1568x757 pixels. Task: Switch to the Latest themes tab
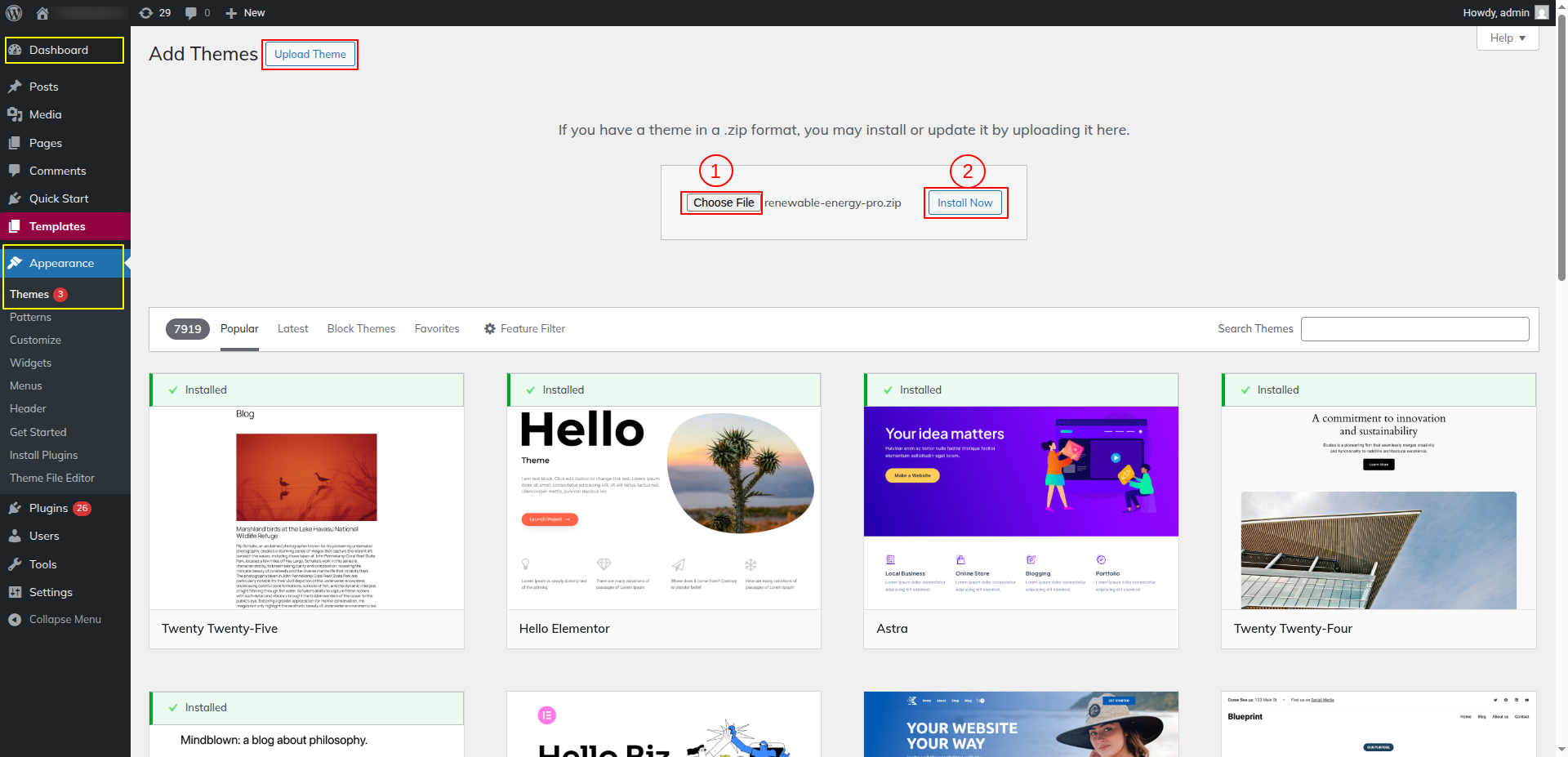(x=292, y=329)
